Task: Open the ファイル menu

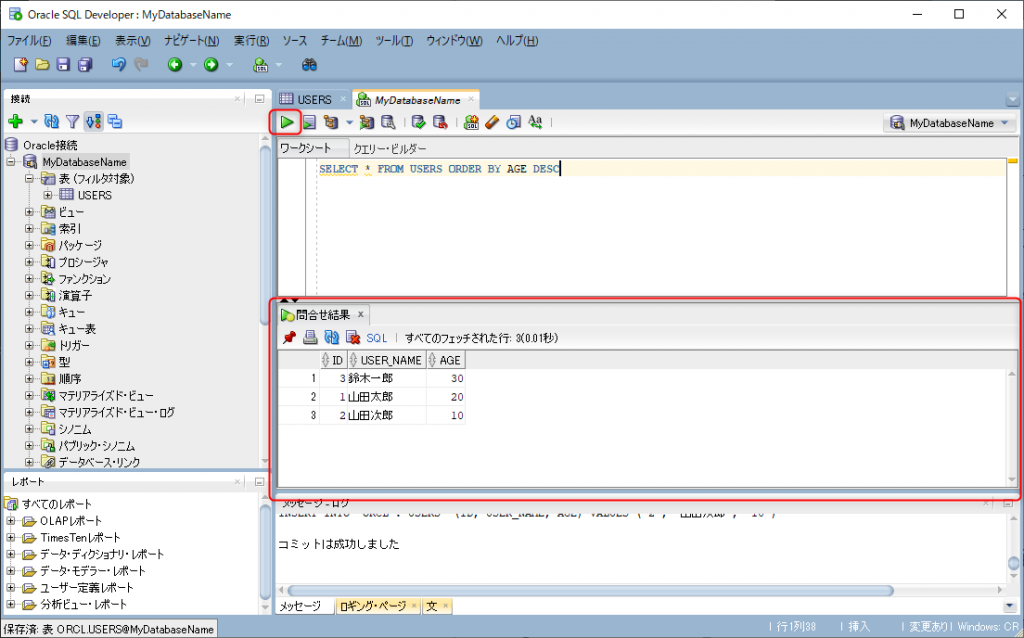Action: pyautogui.click(x=29, y=40)
